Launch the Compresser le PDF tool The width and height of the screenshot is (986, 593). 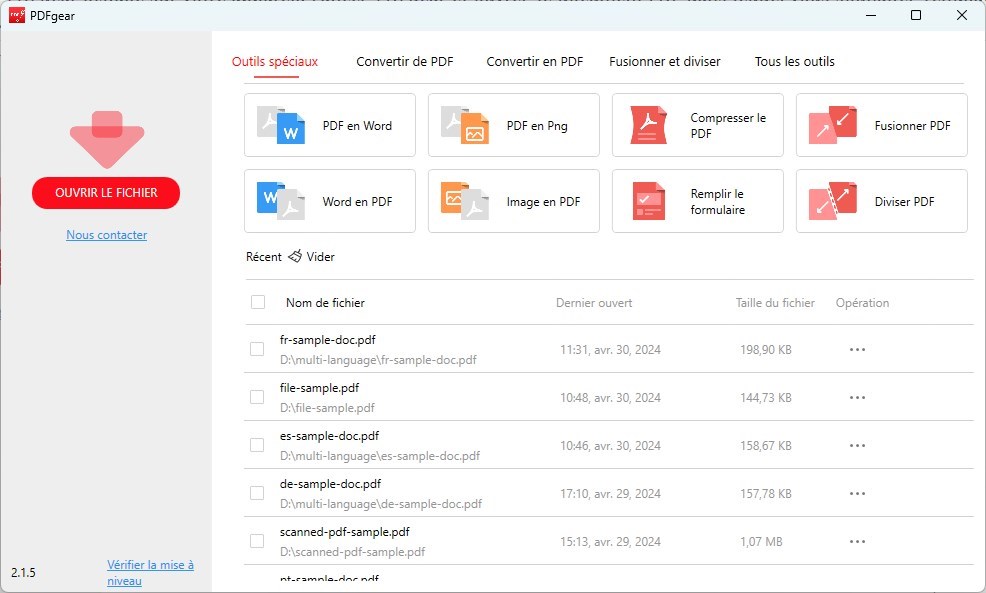(697, 124)
